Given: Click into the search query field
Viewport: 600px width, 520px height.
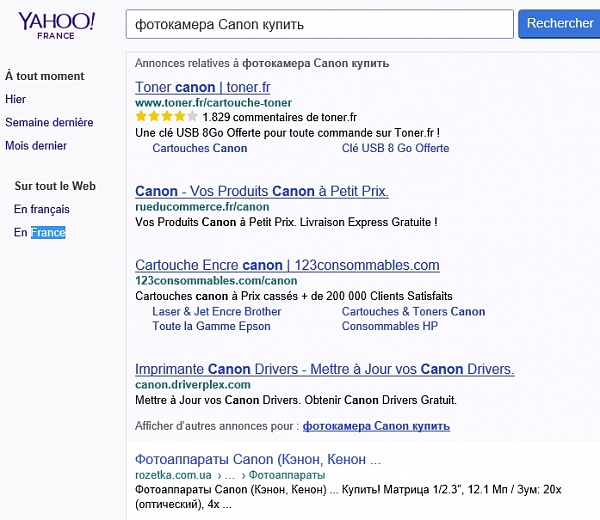Looking at the screenshot, I should click(x=320, y=24).
